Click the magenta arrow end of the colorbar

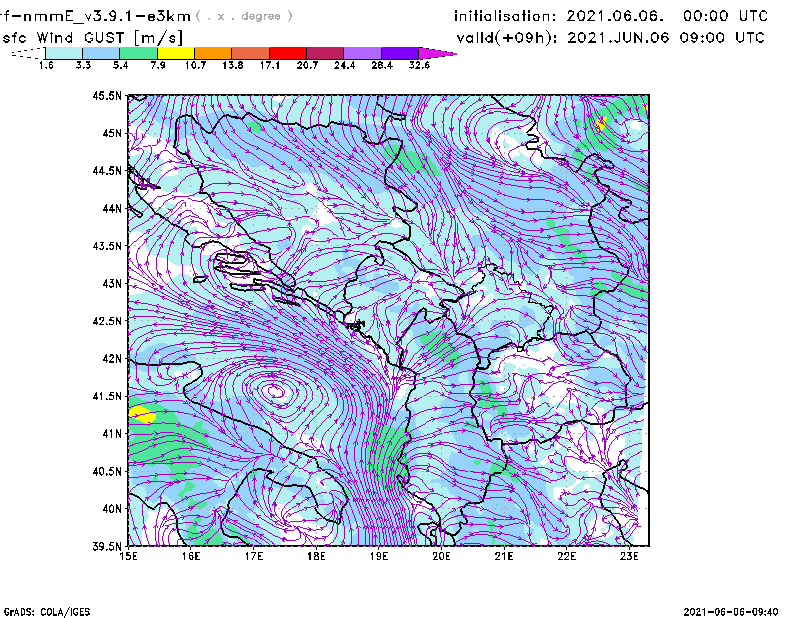coord(437,53)
